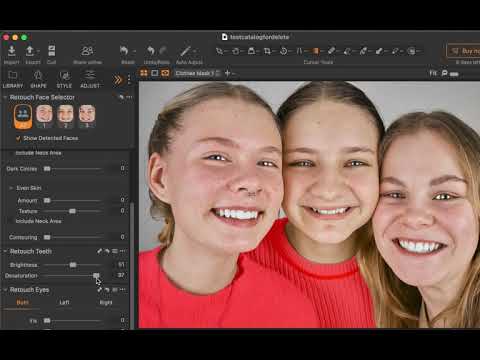480x360 pixels.
Task: Select the Left tab in Retouch Eyes
Action: [64, 302]
